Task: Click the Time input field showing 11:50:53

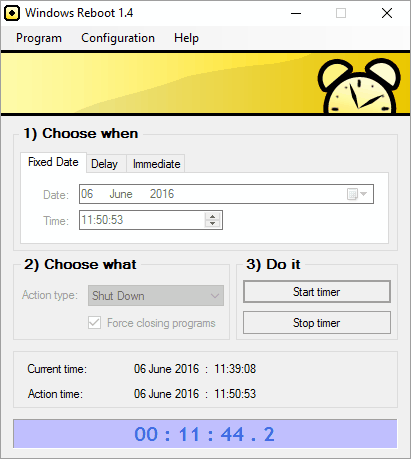Action: click(x=151, y=220)
